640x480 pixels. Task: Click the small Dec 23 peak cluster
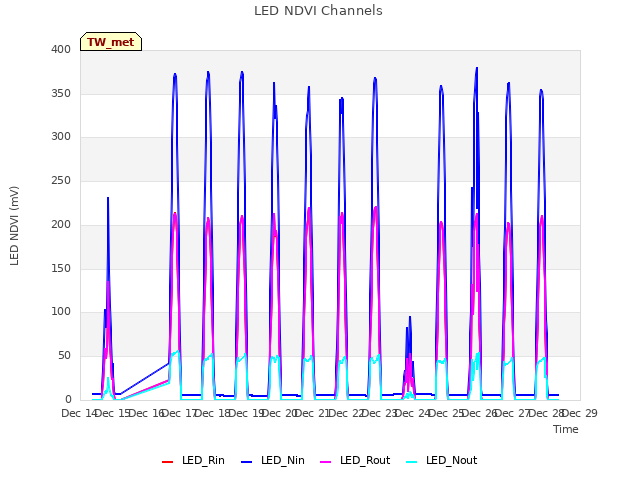[409, 358]
